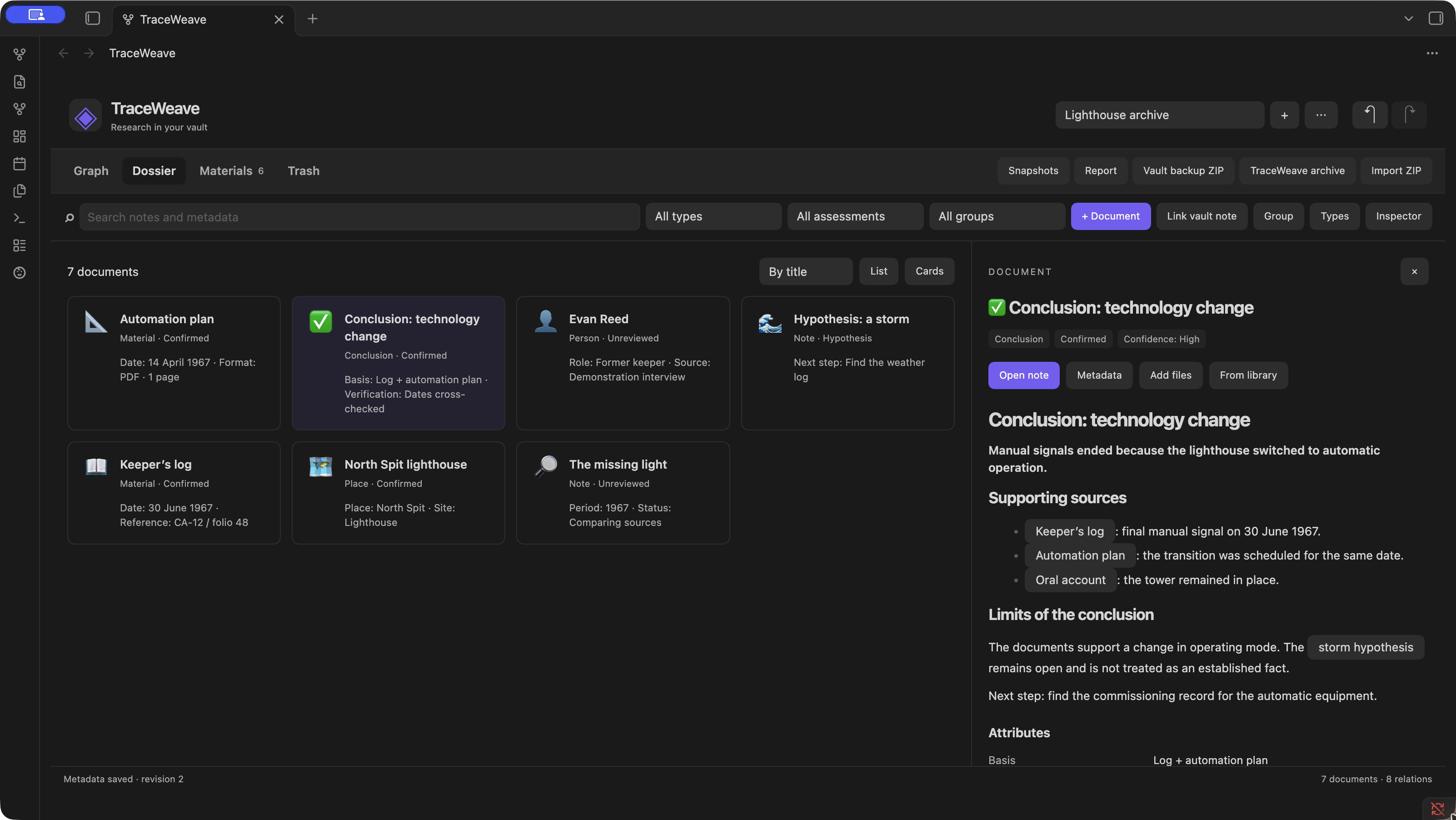This screenshot has width=1456, height=820.
Task: Click TraceWeave archive button
Action: click(1297, 171)
